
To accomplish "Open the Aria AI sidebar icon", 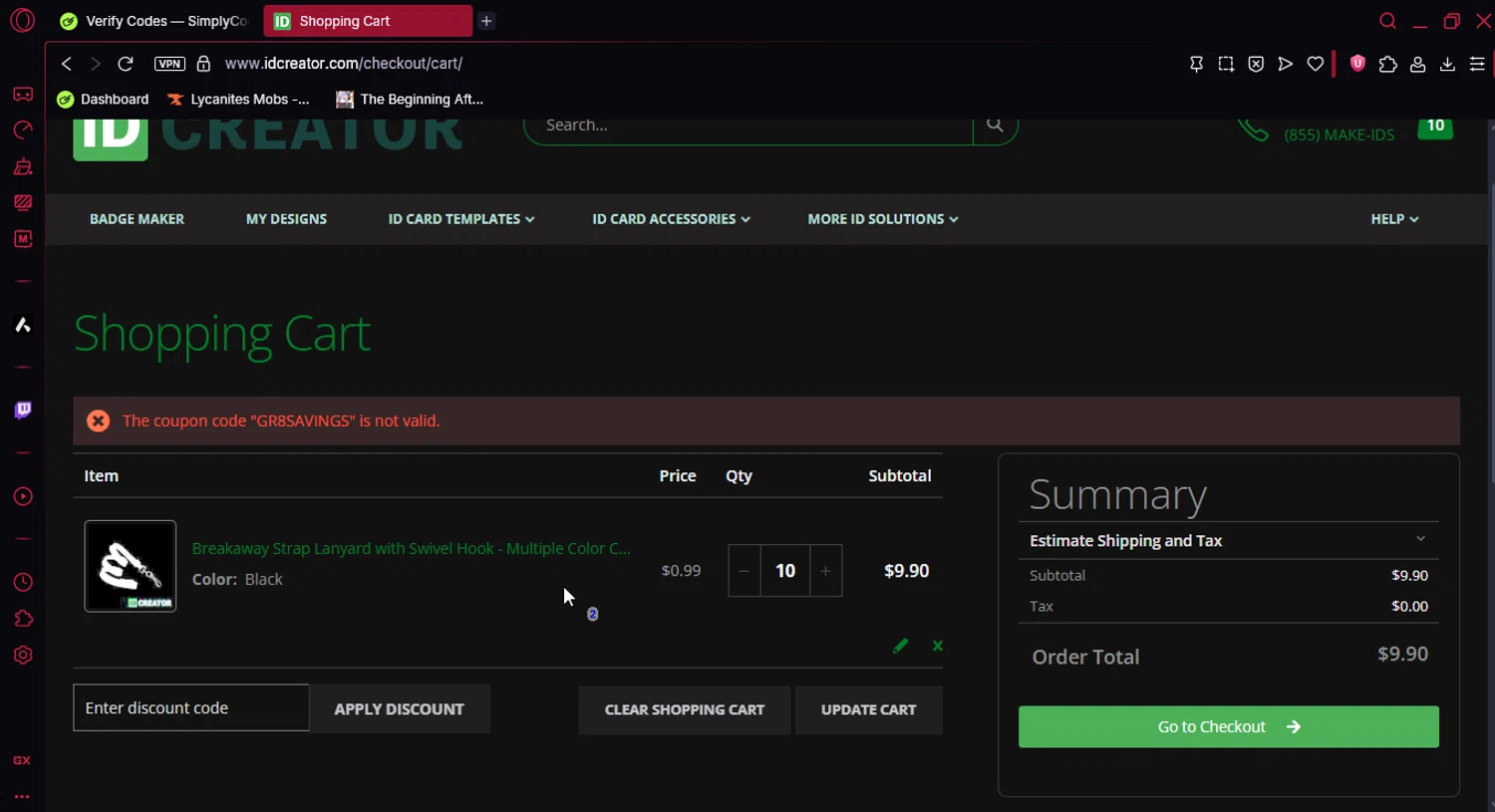I will coord(23,325).
